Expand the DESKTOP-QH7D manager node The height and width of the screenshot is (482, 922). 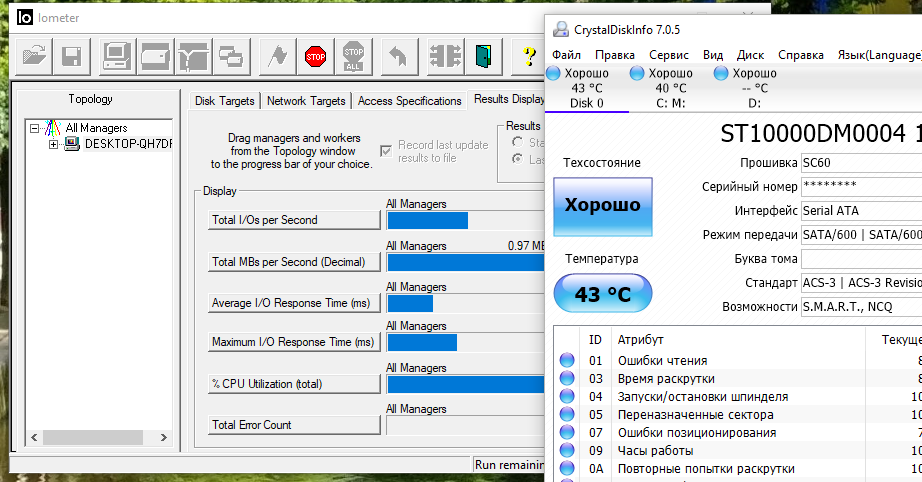pos(54,144)
